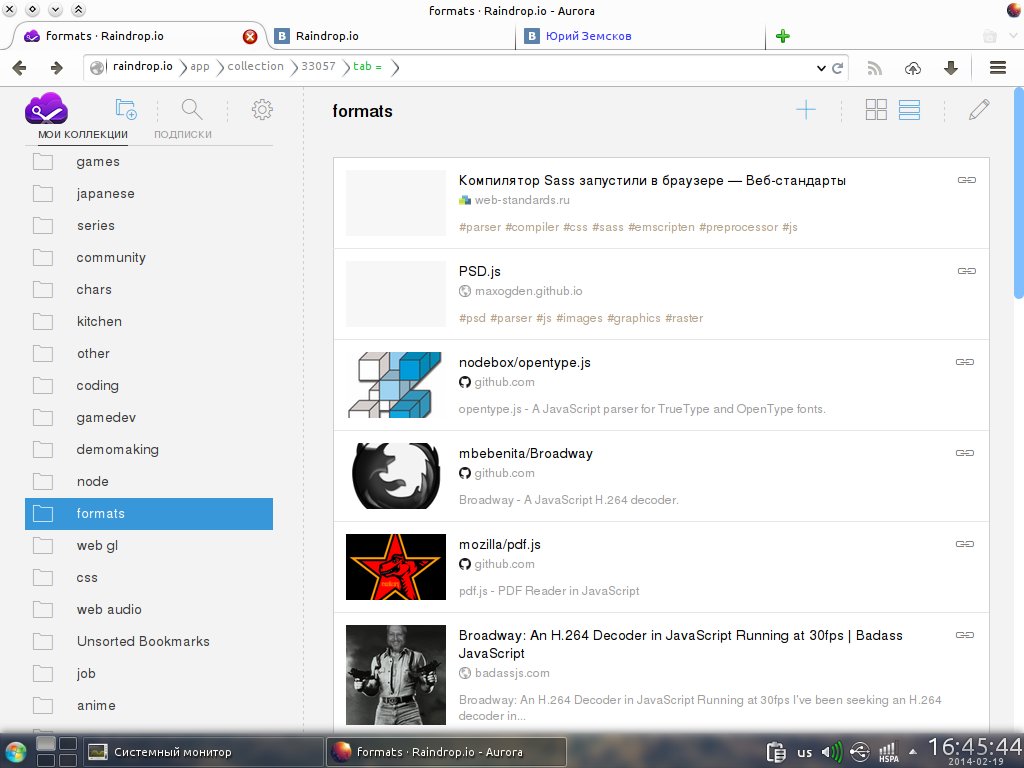Click the volume icon in system tray
The height and width of the screenshot is (768, 1024).
coord(831,752)
